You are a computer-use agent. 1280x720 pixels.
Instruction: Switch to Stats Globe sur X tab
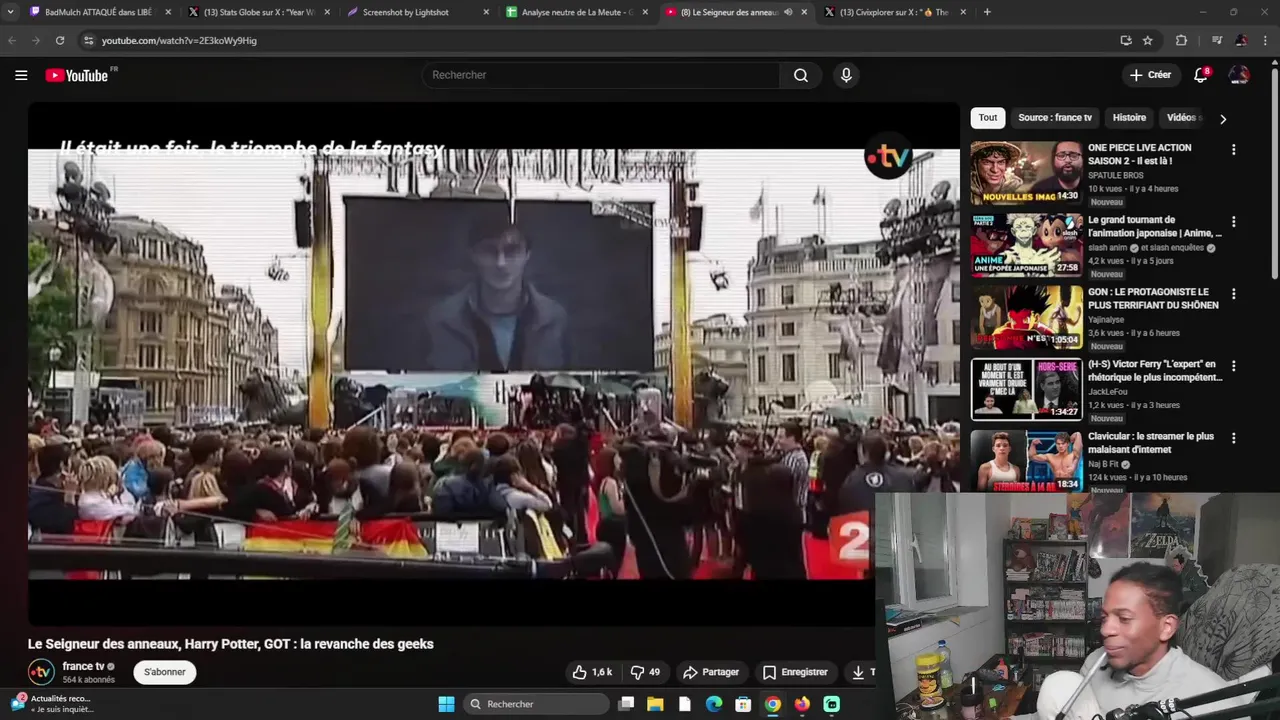pos(259,12)
